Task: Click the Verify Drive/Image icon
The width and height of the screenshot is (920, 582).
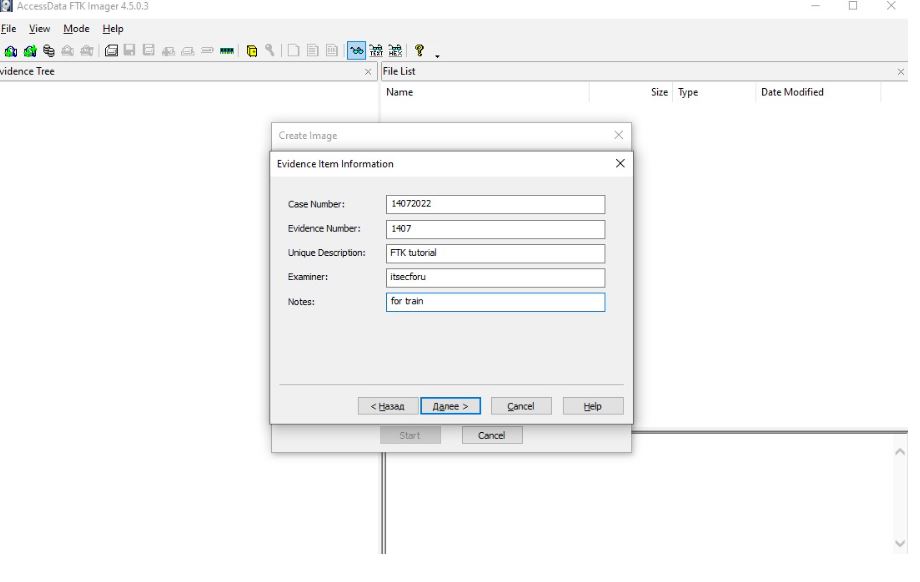Action: (x=207, y=51)
